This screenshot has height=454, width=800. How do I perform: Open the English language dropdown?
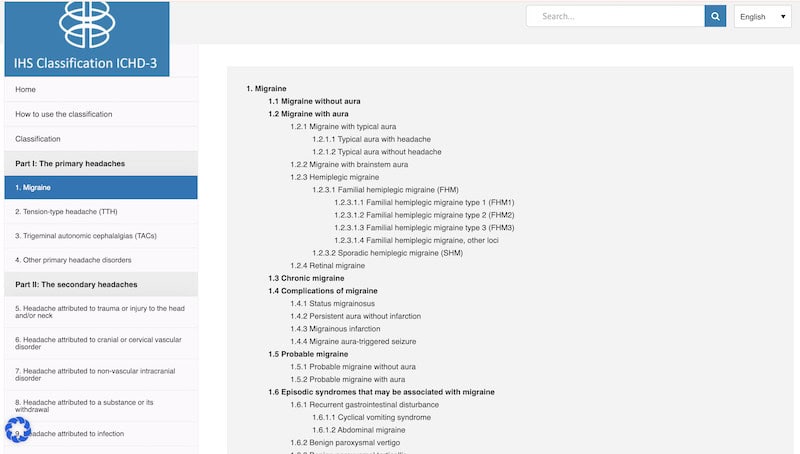[x=764, y=16]
